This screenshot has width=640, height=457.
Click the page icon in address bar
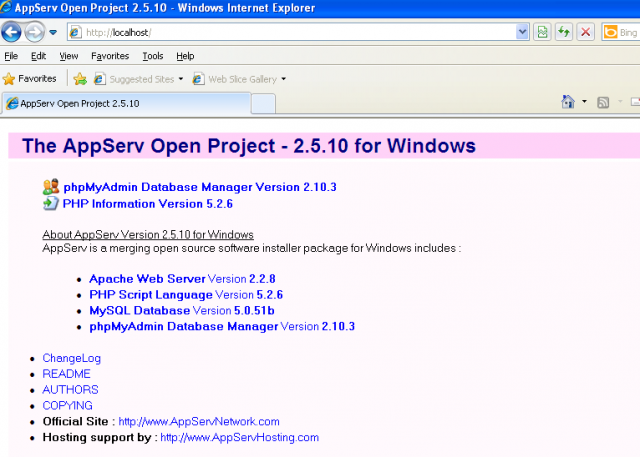pyautogui.click(x=76, y=32)
